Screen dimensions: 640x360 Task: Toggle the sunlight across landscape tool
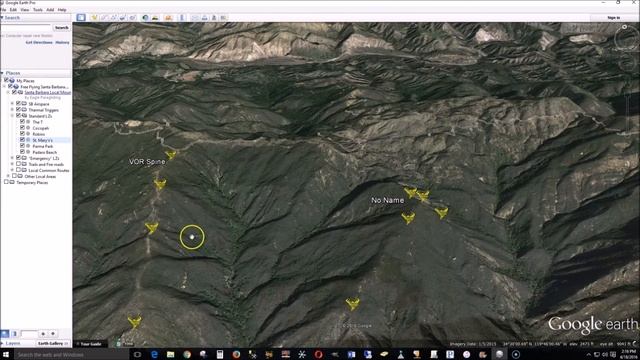[155, 18]
